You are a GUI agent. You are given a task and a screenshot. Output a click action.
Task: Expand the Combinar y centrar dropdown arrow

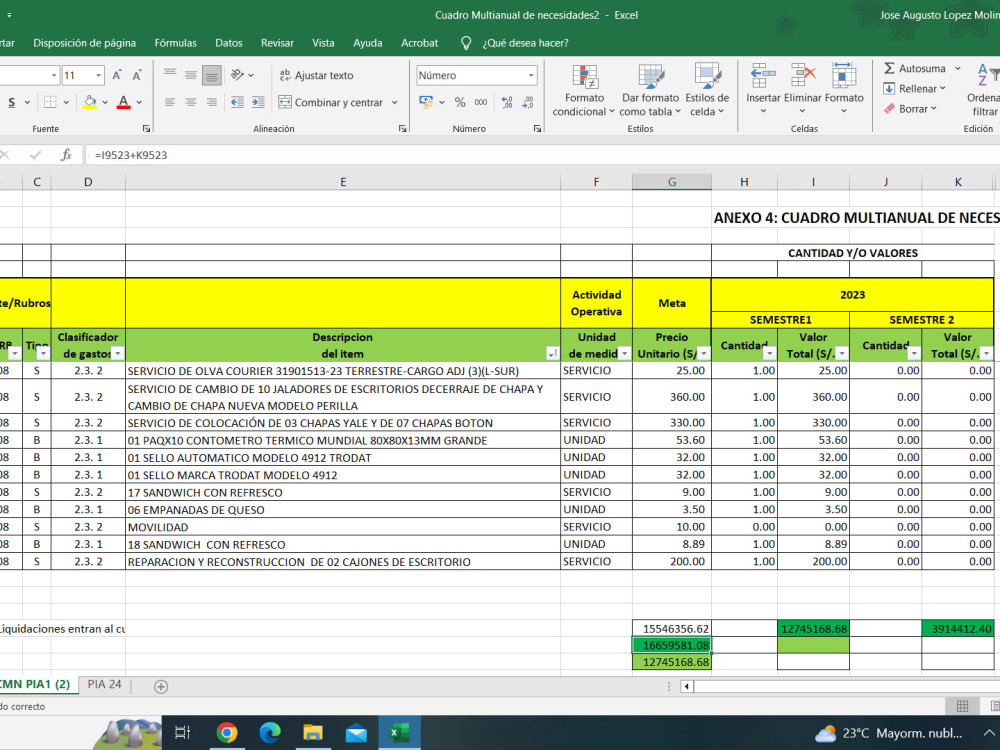coord(395,102)
